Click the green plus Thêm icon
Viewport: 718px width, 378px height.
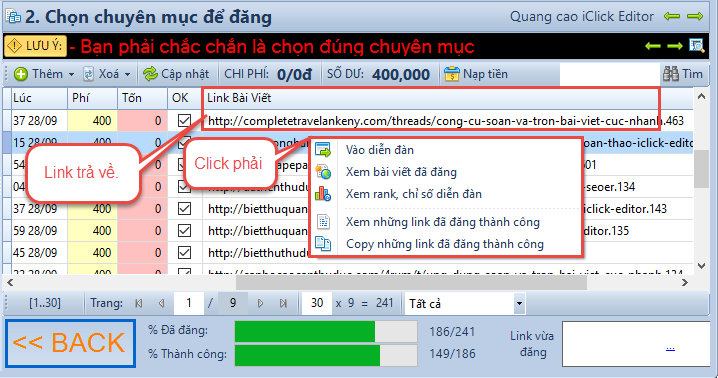21,74
